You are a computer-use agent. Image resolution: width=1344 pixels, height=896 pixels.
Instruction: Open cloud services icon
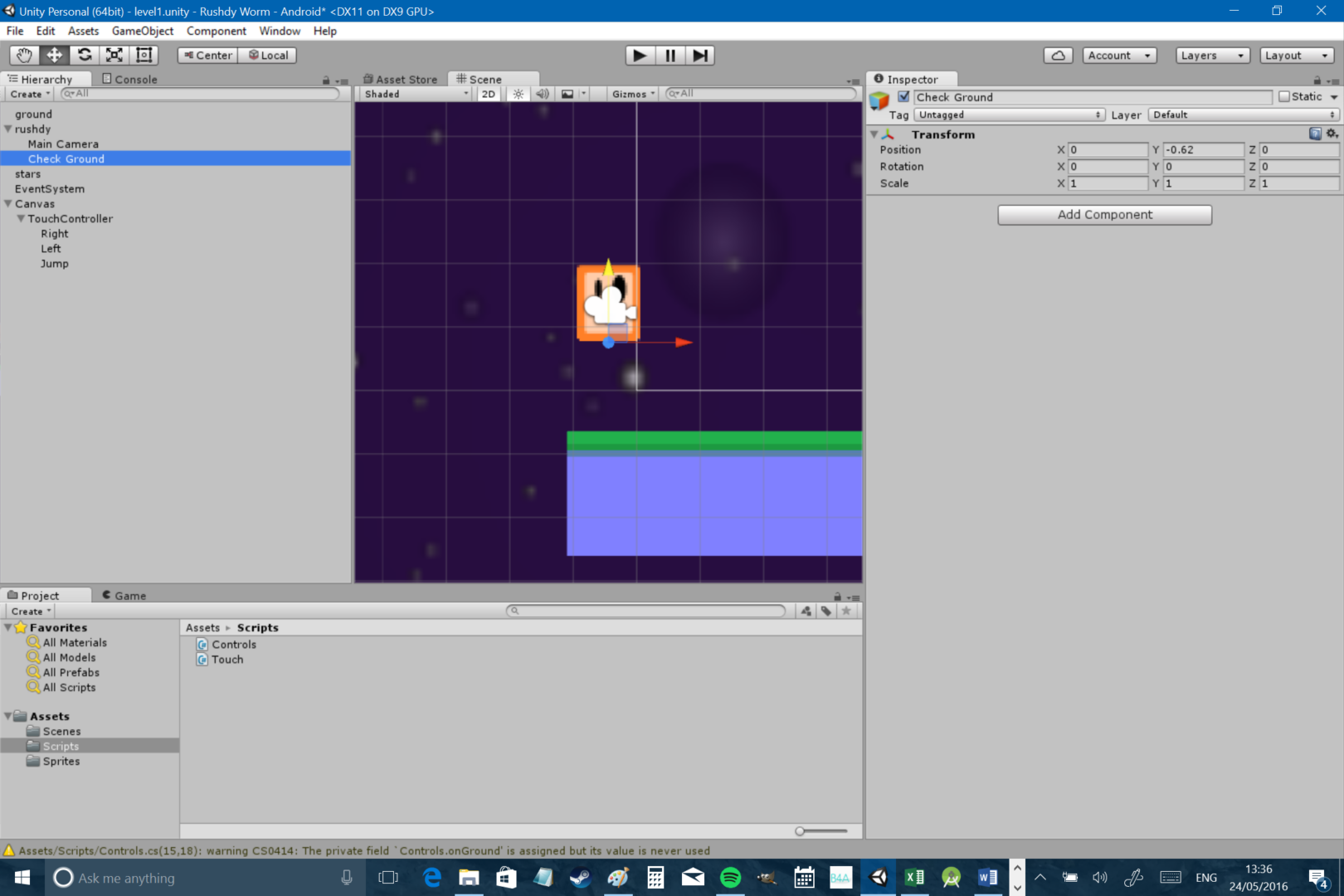pyautogui.click(x=1058, y=56)
